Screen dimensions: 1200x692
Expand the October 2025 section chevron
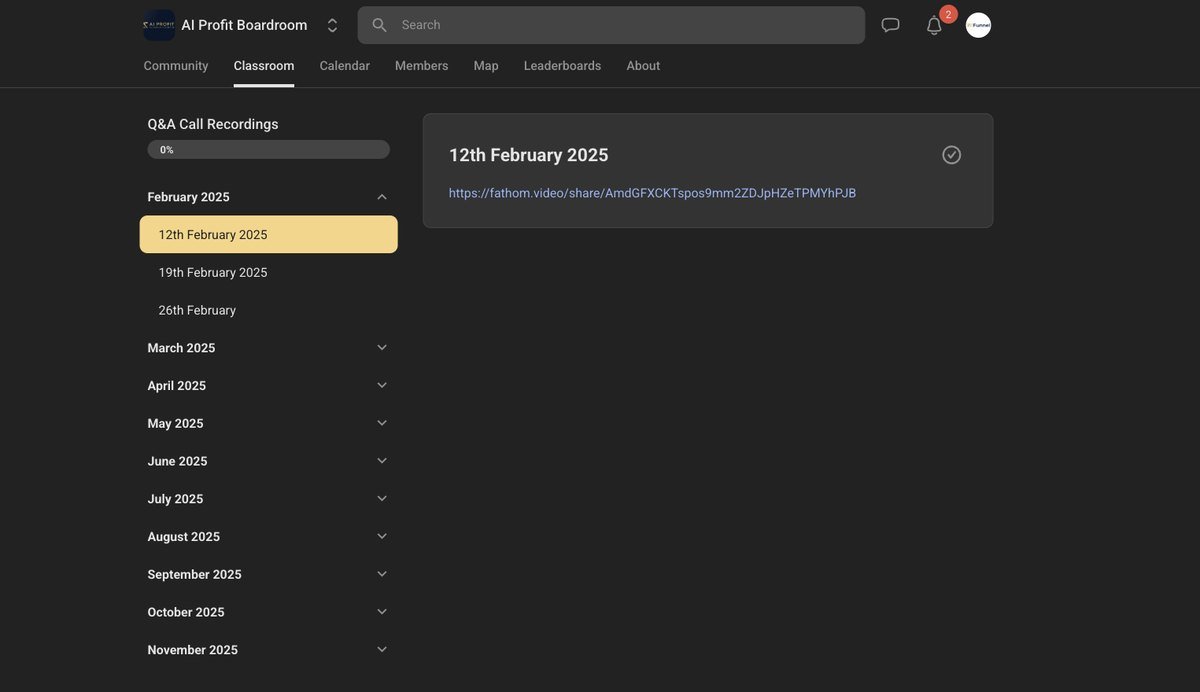[382, 612]
